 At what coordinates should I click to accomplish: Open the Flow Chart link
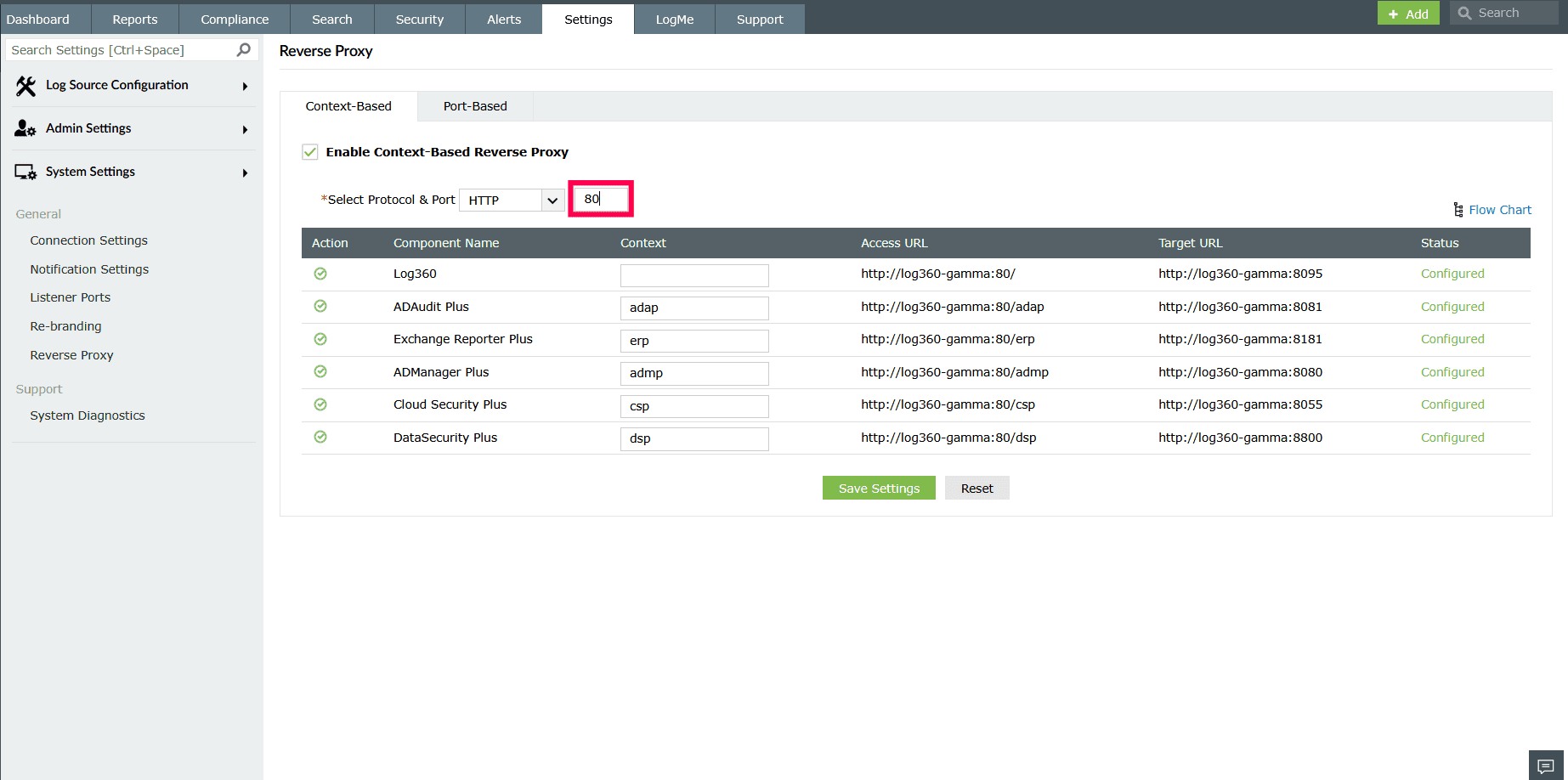point(1500,210)
